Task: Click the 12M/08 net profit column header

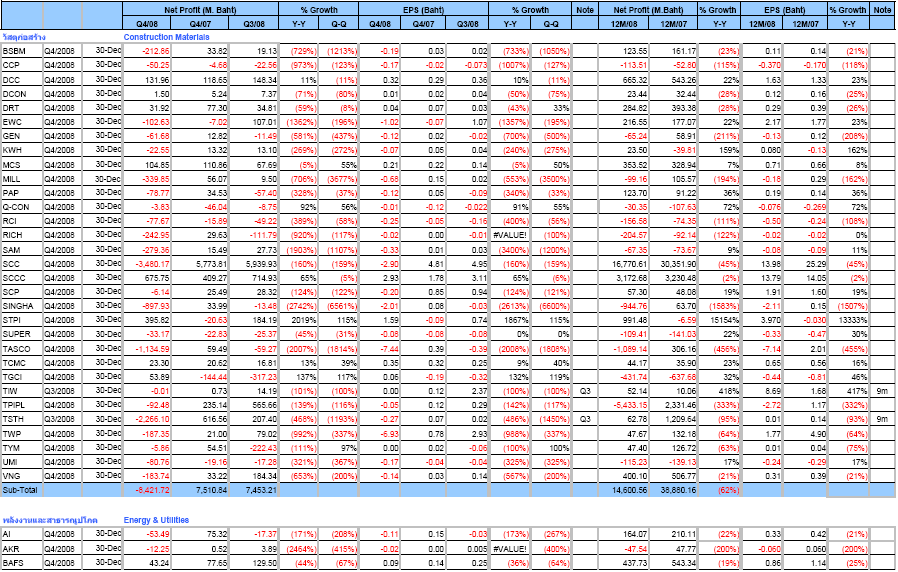Action: [624, 23]
